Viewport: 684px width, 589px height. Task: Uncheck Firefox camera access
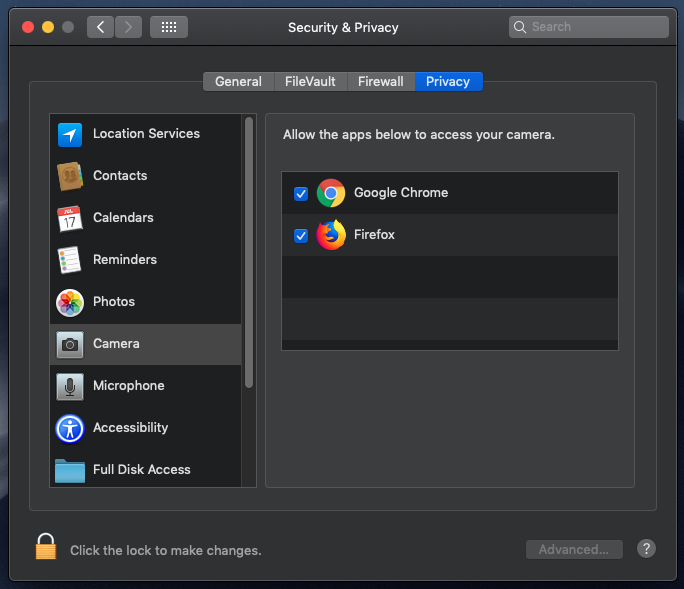[301, 236]
